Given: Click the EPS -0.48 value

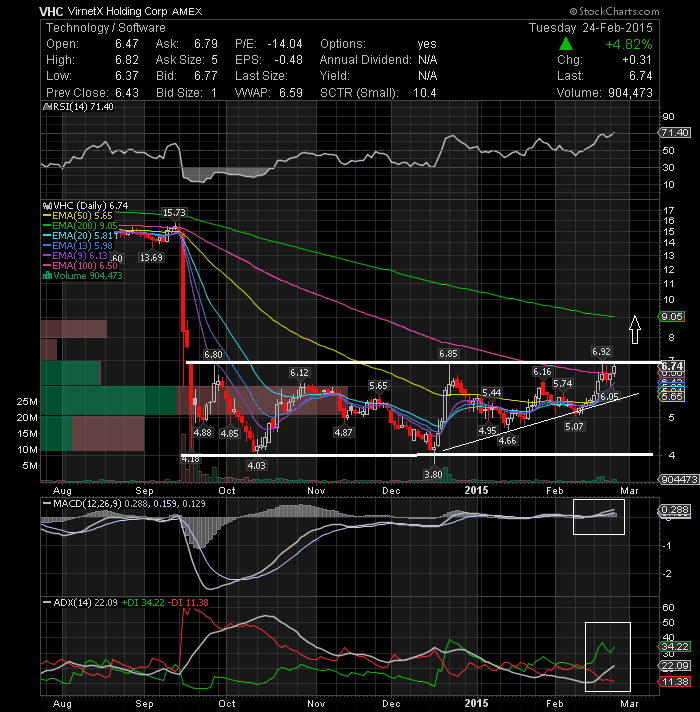Looking at the screenshot, I should point(288,59).
